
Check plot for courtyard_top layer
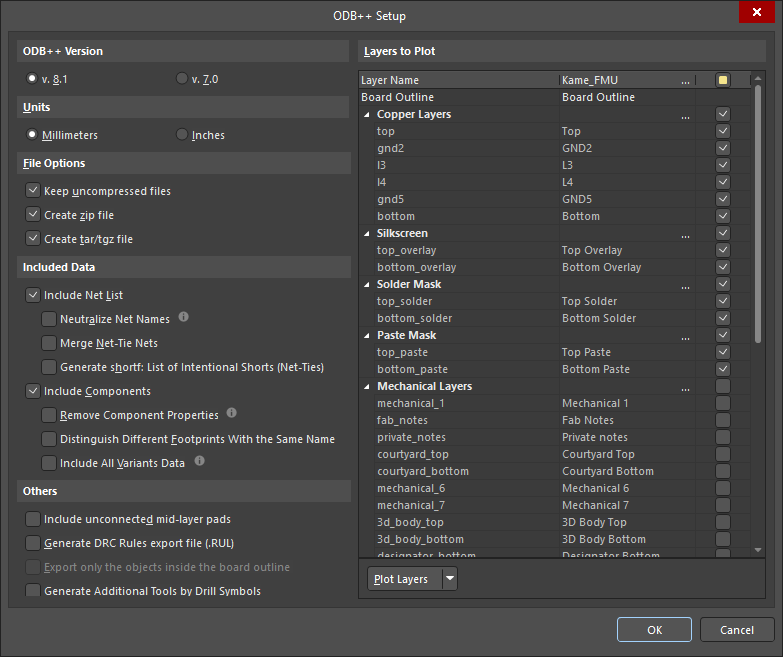pos(723,453)
